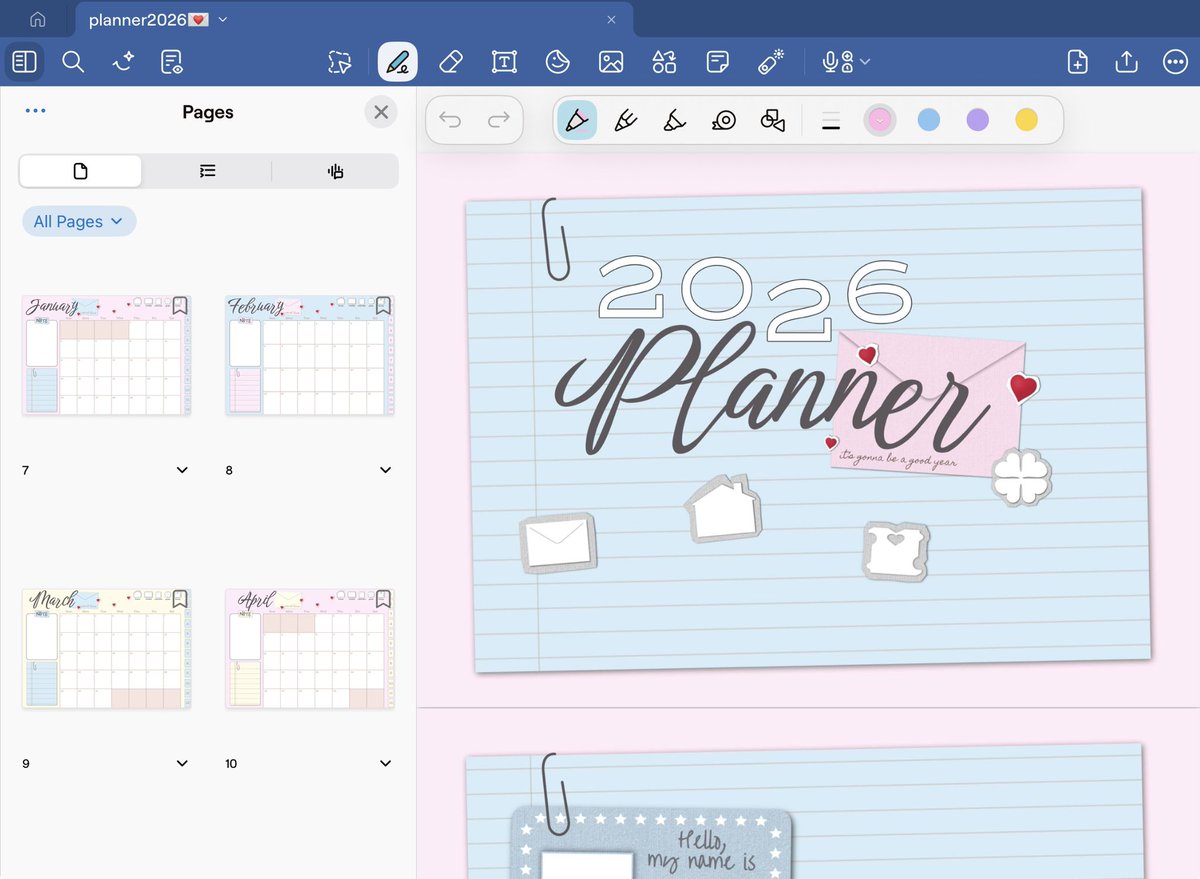Tap the ticket sticker link on cover

click(895, 551)
